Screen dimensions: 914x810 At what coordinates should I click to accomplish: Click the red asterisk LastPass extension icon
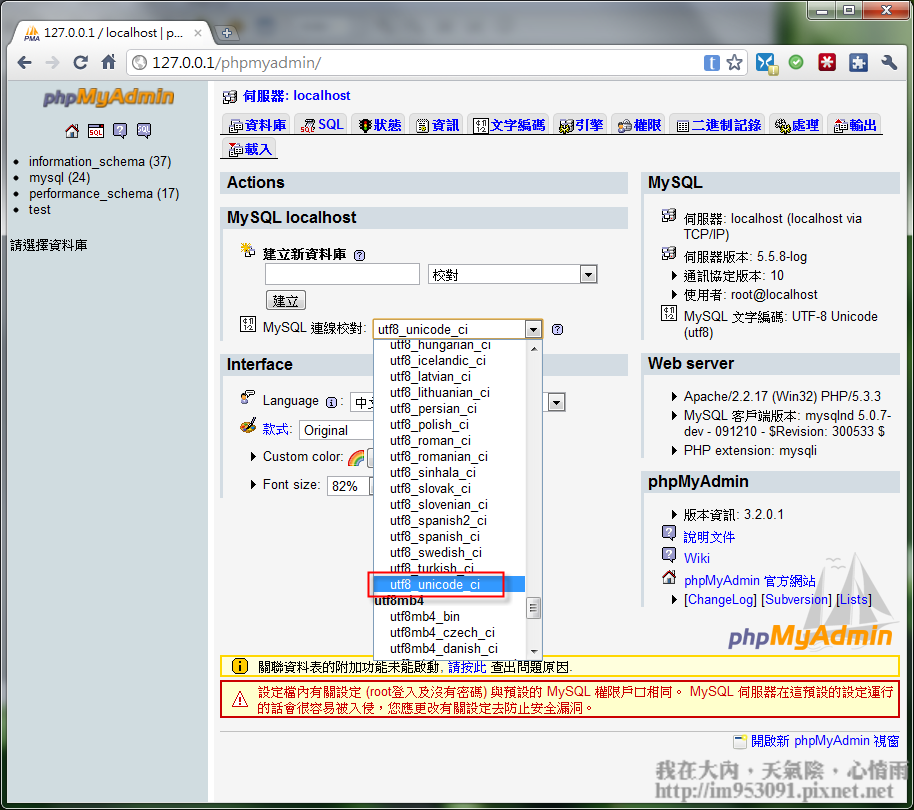click(x=827, y=62)
